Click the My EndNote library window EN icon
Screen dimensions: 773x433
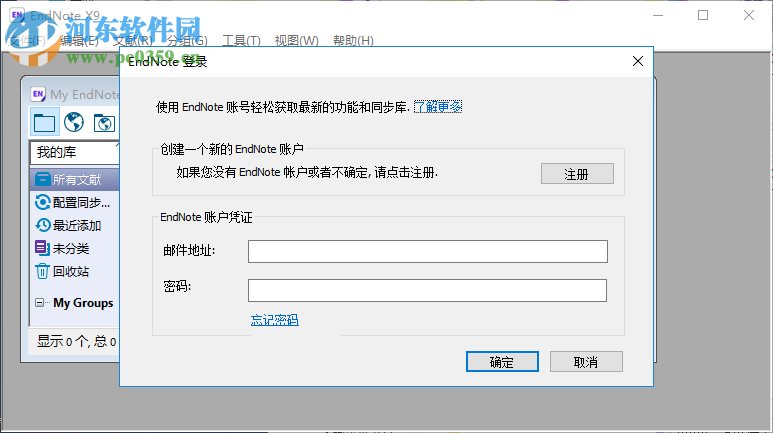[38, 94]
